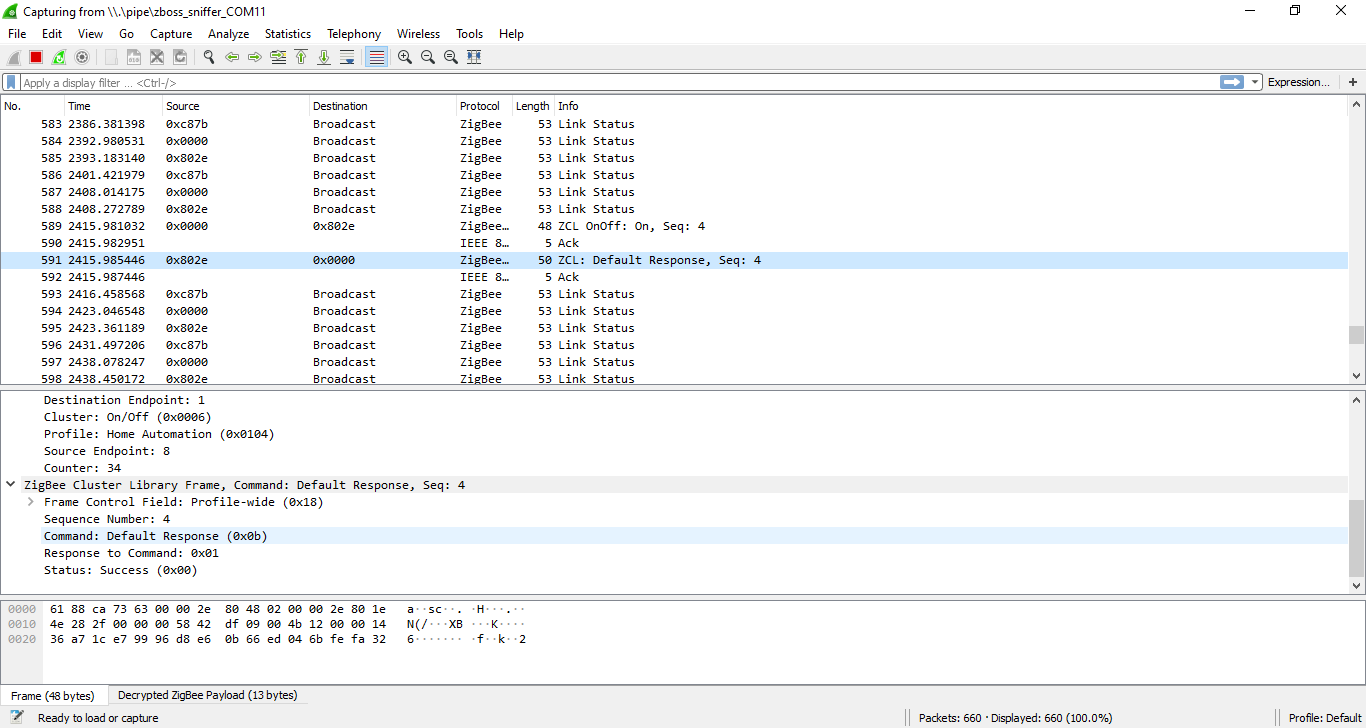The image size is (1366, 728).
Task: Open capture options with the gear icon
Action: click(x=82, y=57)
